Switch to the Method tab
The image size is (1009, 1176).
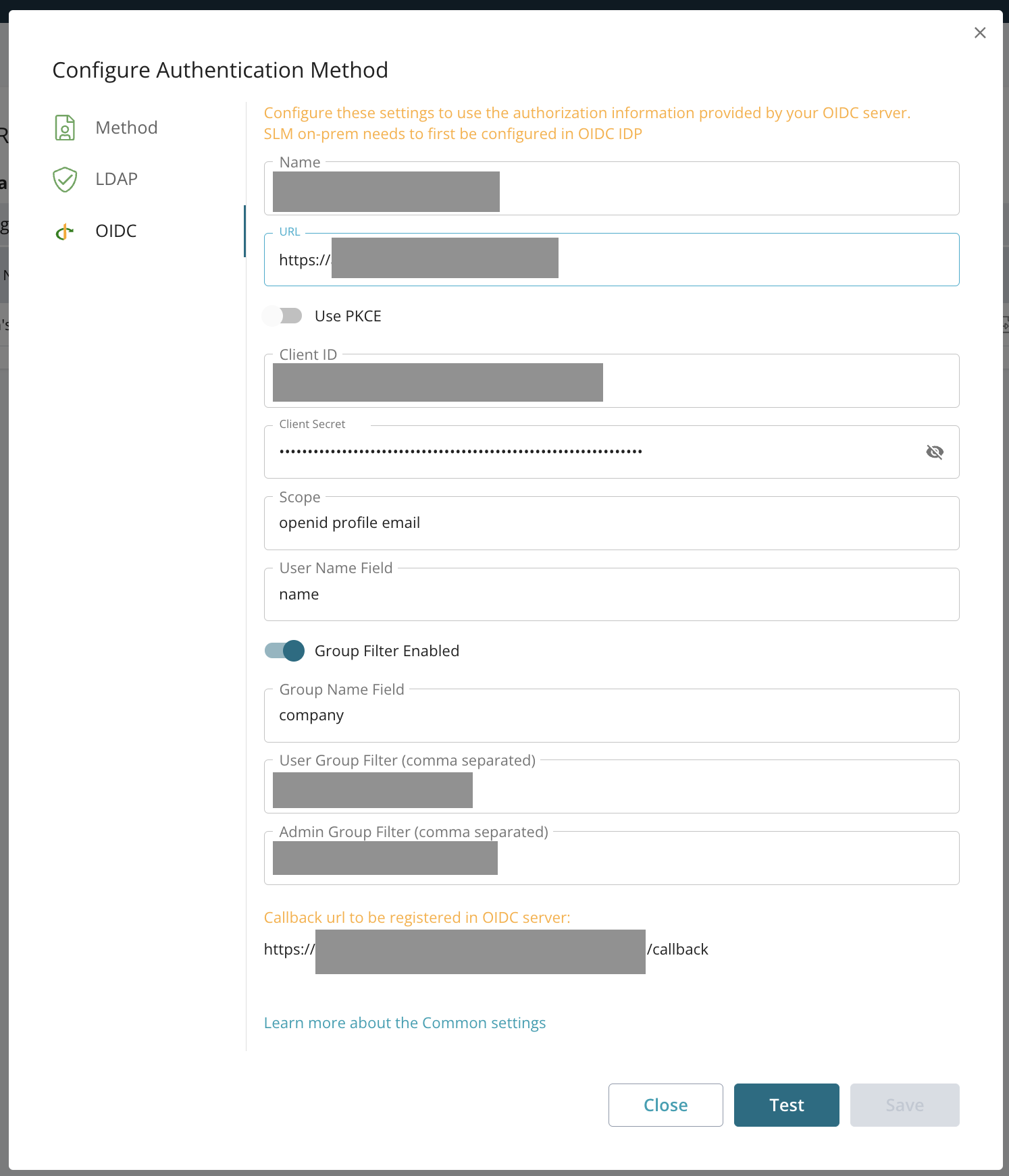coord(126,128)
